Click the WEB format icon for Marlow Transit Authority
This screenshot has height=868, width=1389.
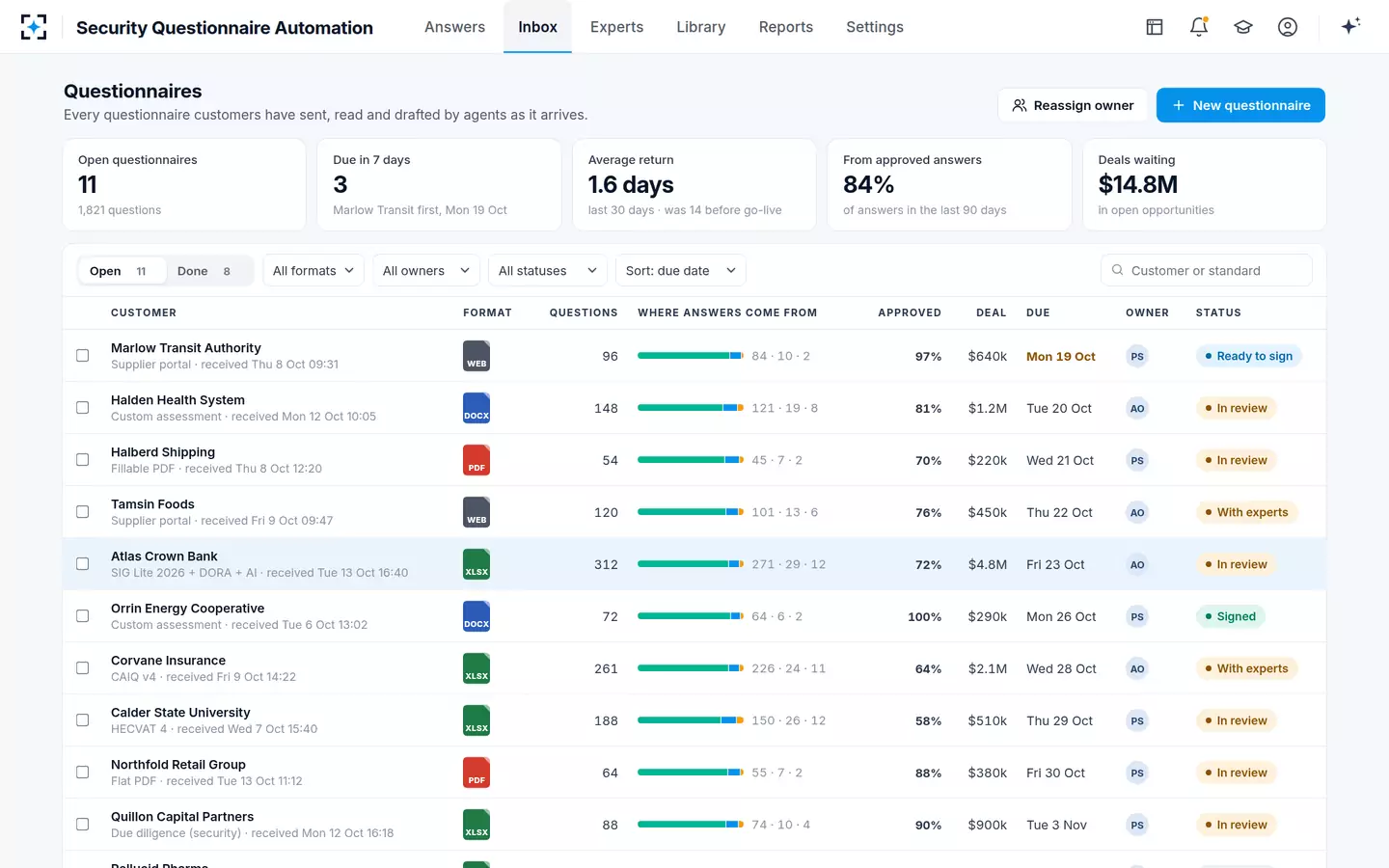477,356
